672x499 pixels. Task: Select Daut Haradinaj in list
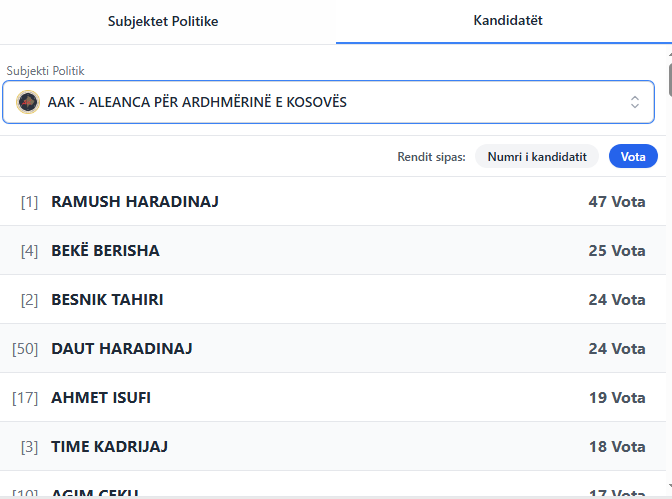pyautogui.click(x=122, y=348)
